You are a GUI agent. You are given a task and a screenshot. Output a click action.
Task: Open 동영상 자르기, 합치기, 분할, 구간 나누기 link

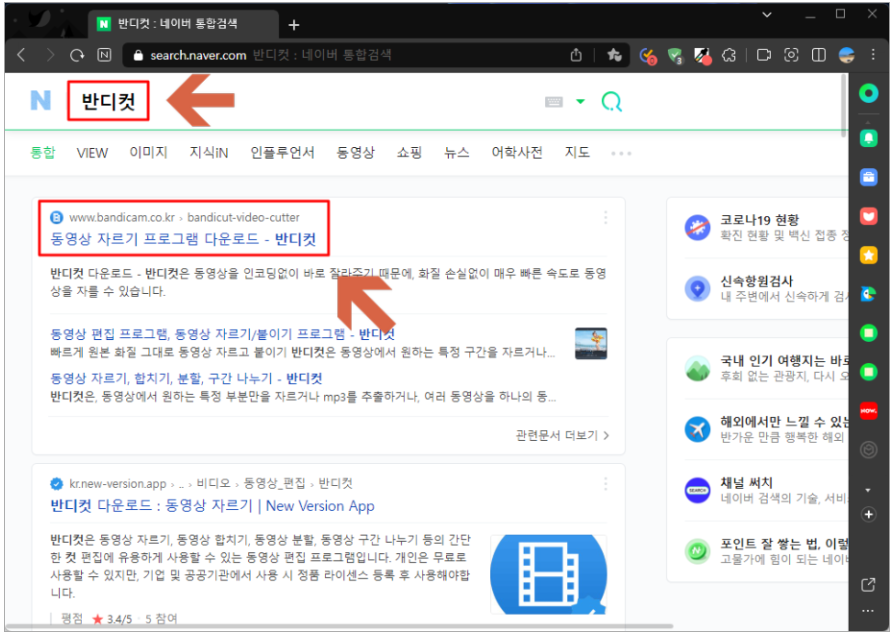[x=186, y=378]
